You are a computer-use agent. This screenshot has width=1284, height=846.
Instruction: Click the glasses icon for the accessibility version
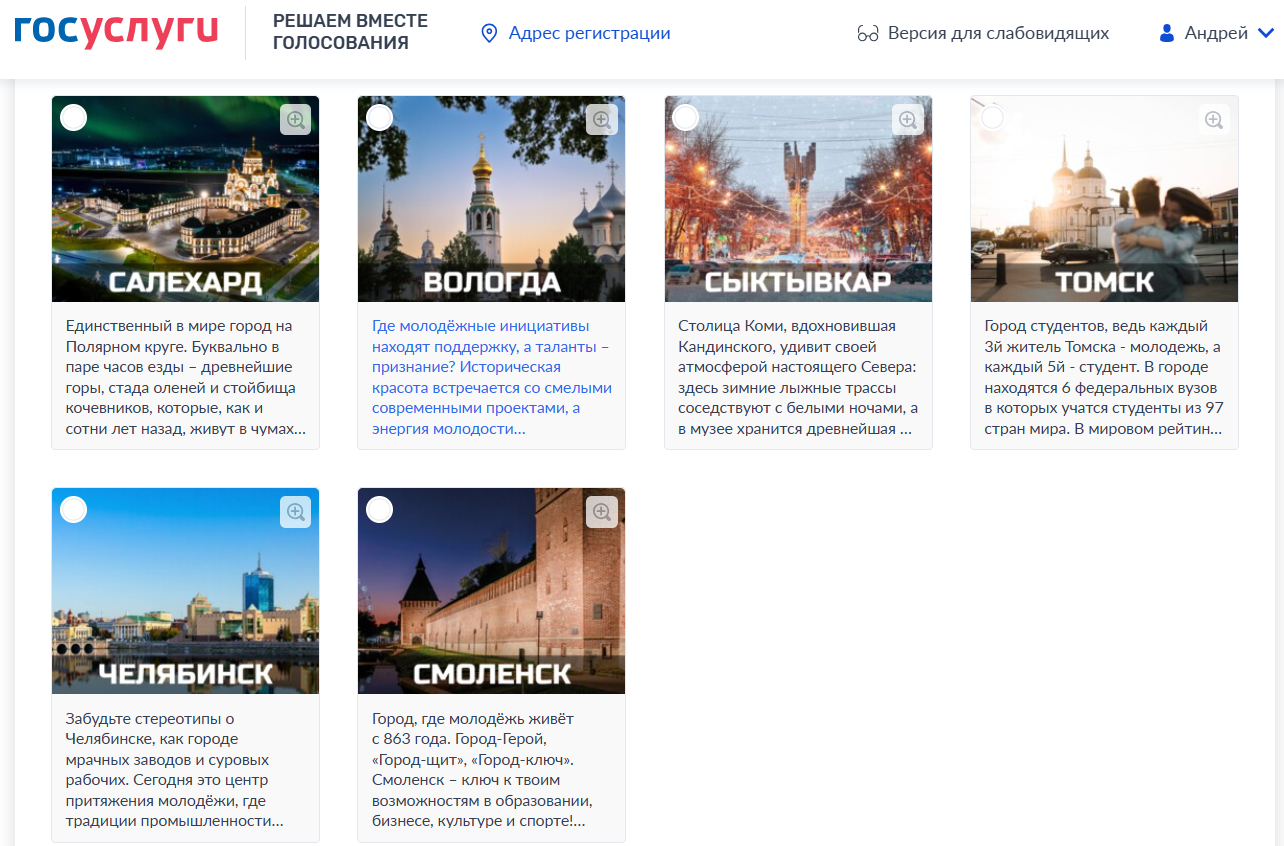coord(867,34)
